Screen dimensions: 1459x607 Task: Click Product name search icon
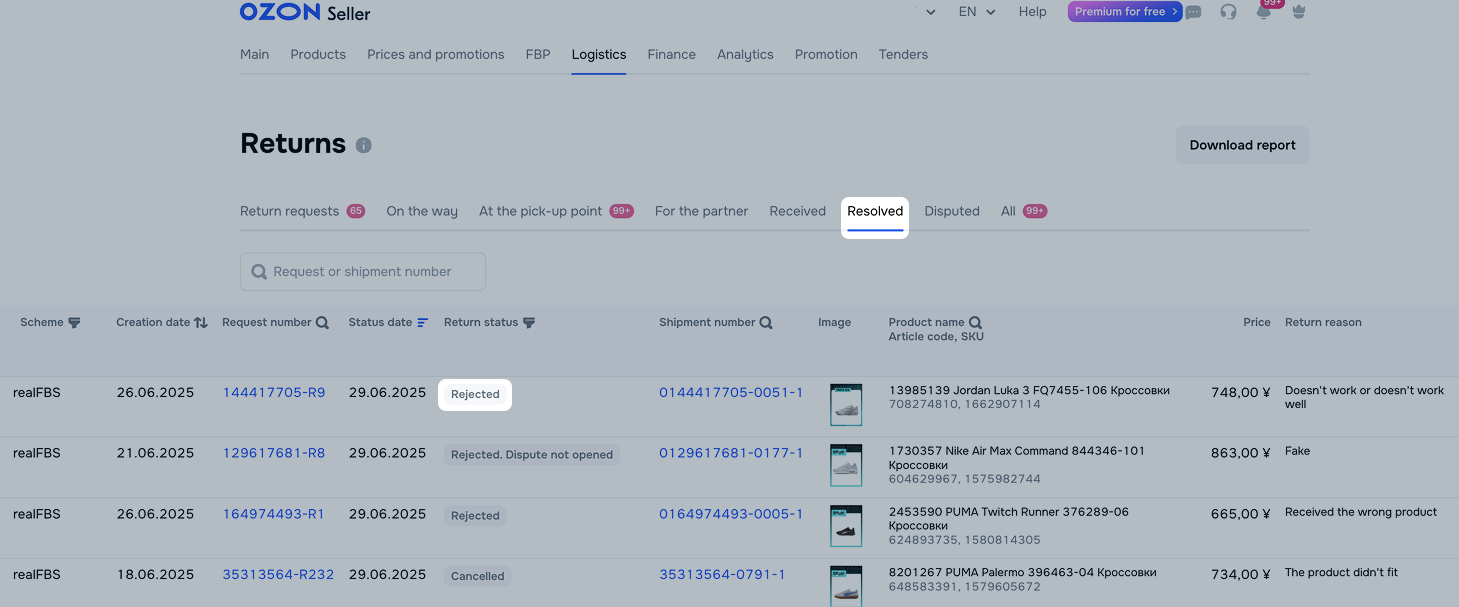coord(975,323)
